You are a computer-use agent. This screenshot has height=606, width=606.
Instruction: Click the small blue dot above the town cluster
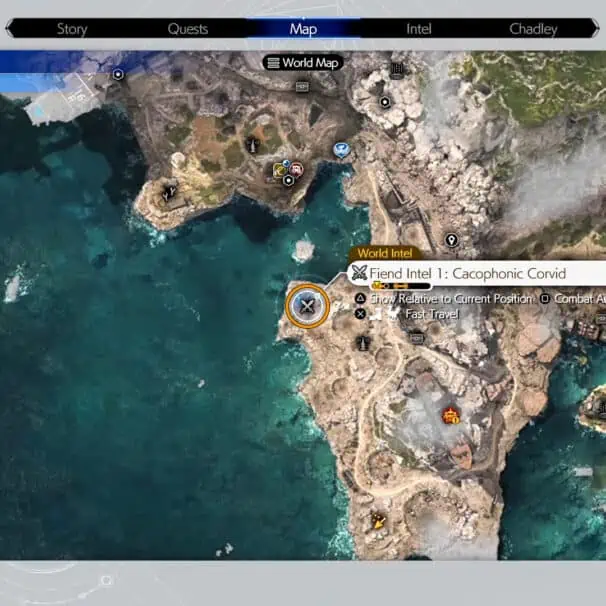point(286,163)
